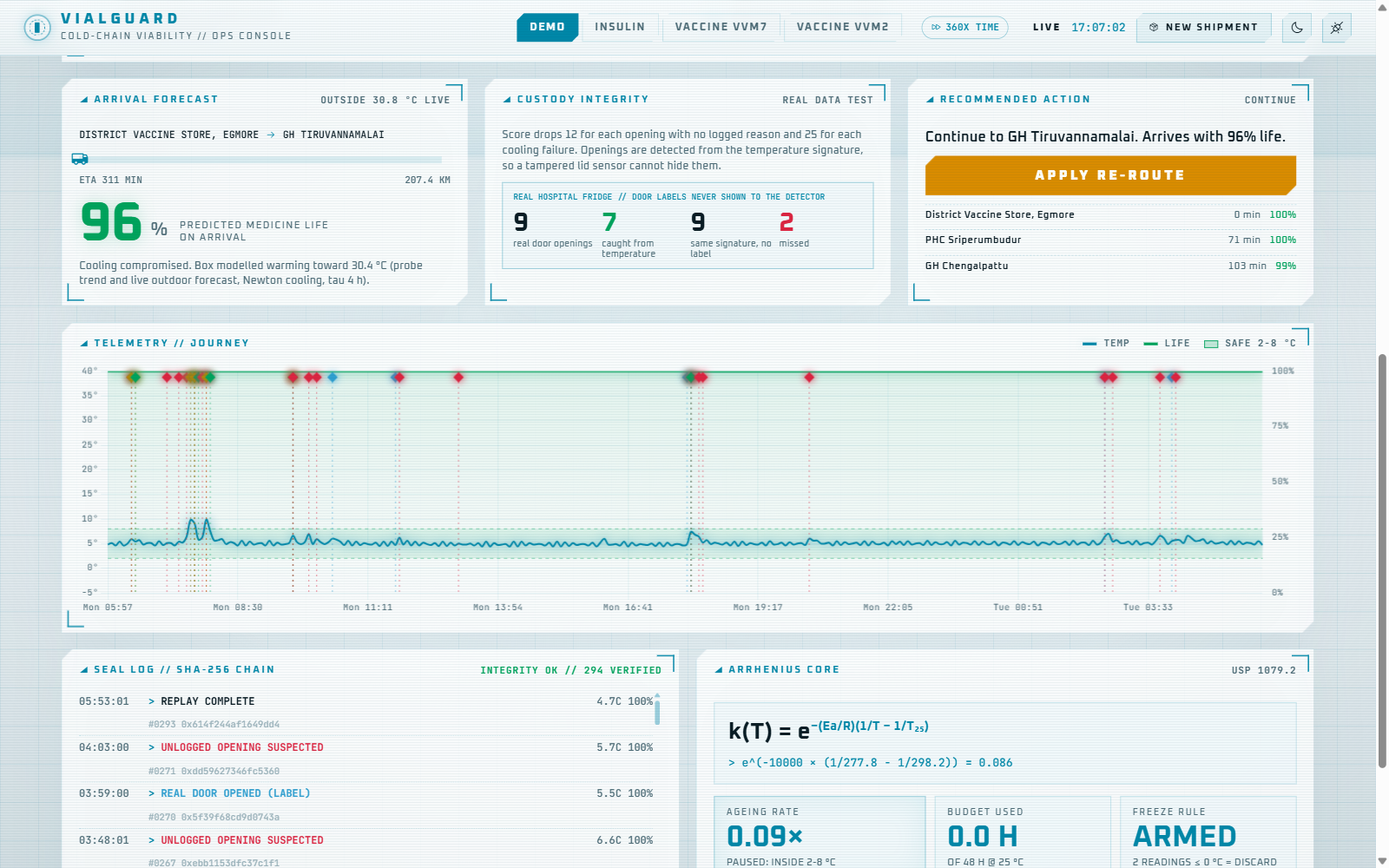1389x868 pixels.
Task: Click the crossed-out sun icon button
Action: click(x=1337, y=28)
